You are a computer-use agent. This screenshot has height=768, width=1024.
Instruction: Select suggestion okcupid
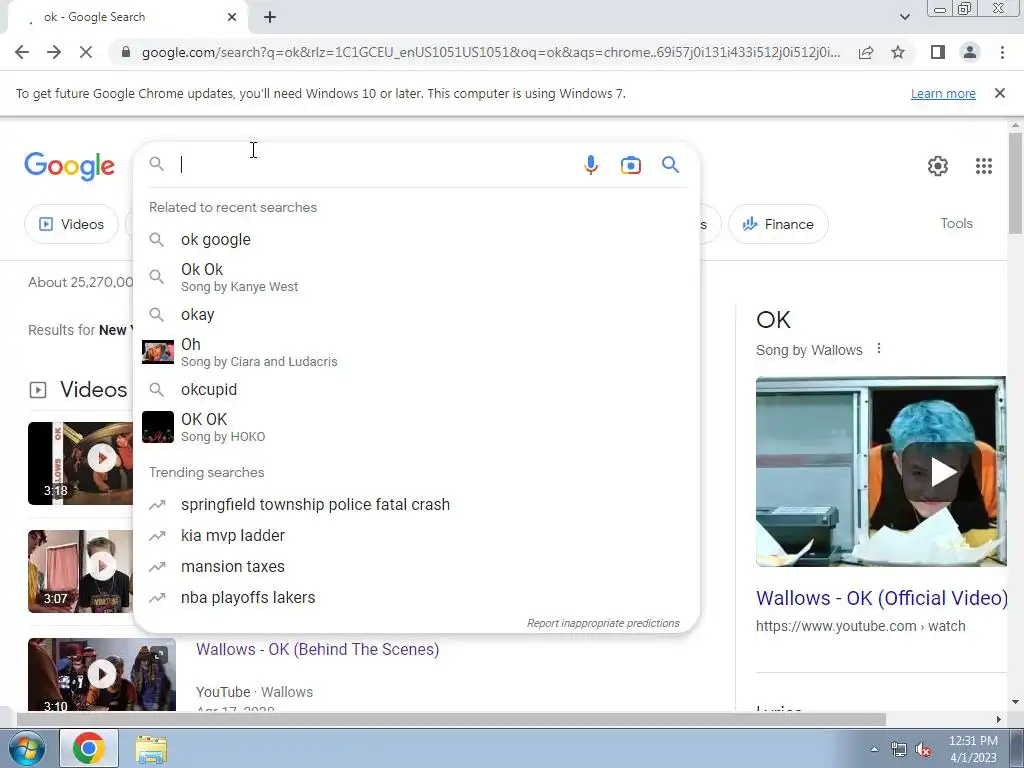tap(416, 390)
